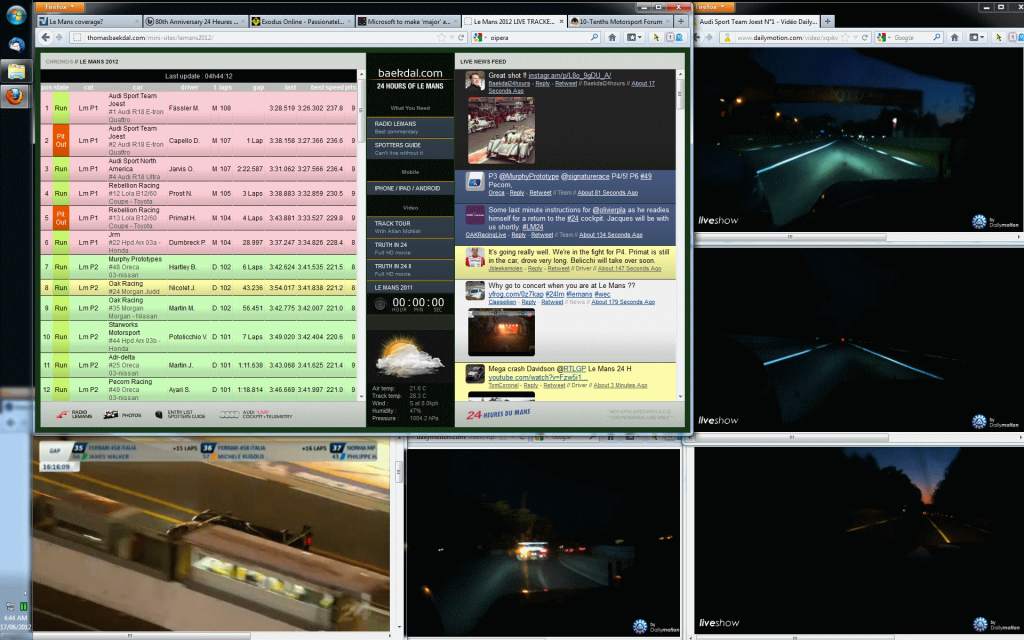The height and width of the screenshot is (640, 1024).
Task: Go back in the left Firefox window
Action: pos(46,38)
